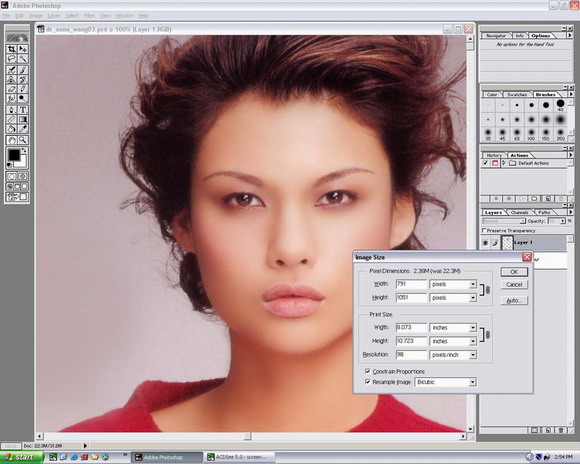Viewport: 580px width, 464px height.
Task: Open the Filter menu
Action: [x=89, y=16]
